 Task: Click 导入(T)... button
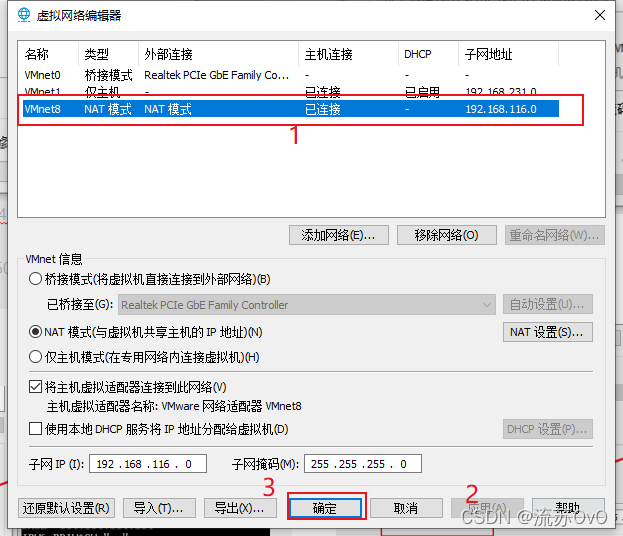[159, 508]
